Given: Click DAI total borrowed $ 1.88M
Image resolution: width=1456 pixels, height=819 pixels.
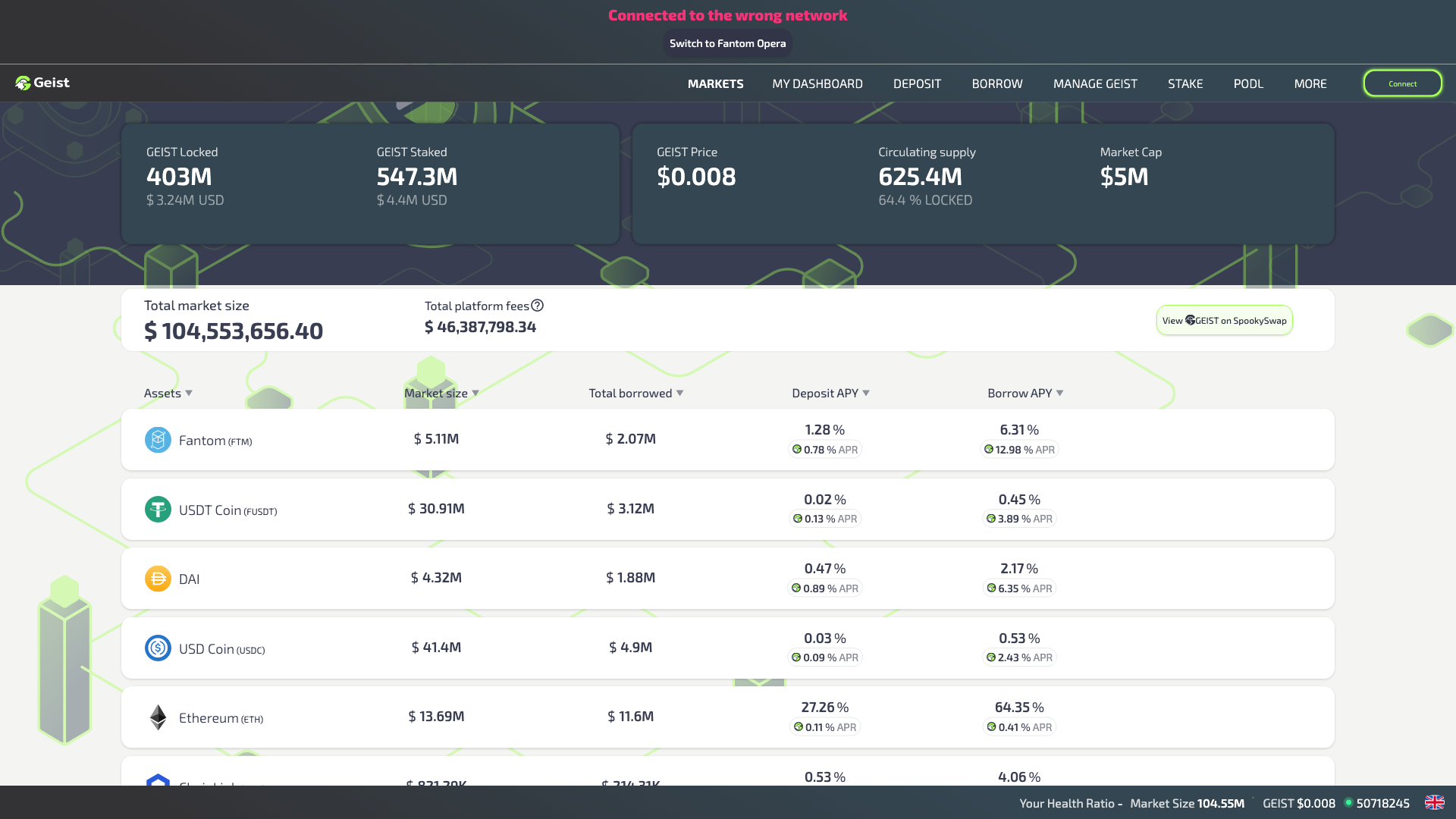Looking at the screenshot, I should [x=630, y=578].
